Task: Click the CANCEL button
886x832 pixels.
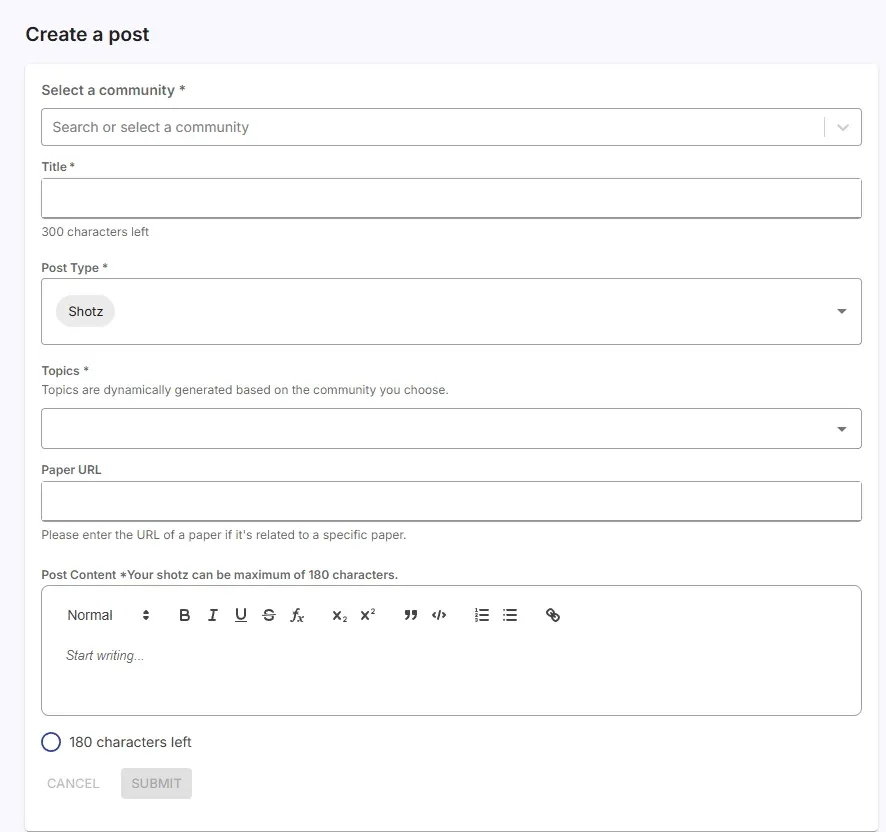Action: coord(72,783)
